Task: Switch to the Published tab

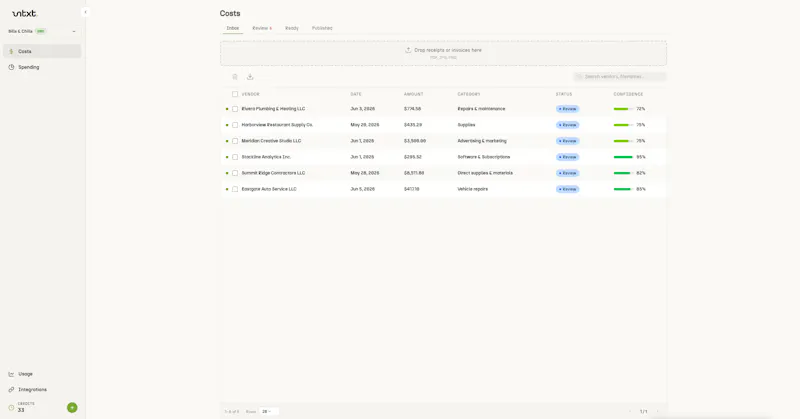Action: [x=322, y=28]
